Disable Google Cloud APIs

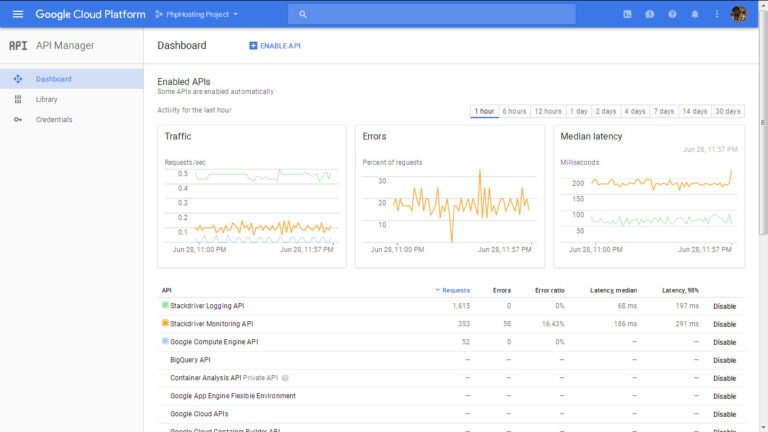point(724,414)
